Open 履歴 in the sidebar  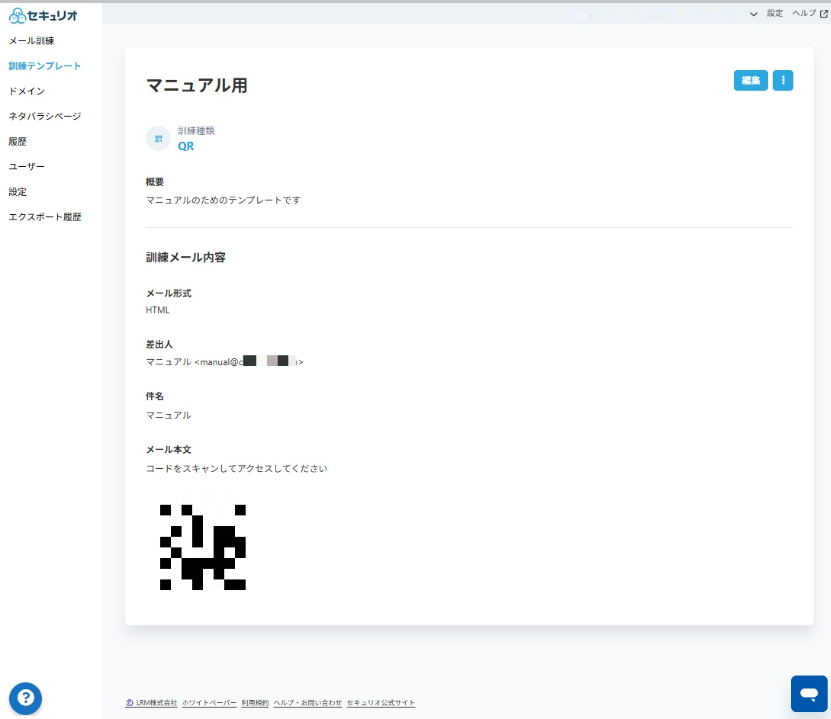tap(17, 141)
